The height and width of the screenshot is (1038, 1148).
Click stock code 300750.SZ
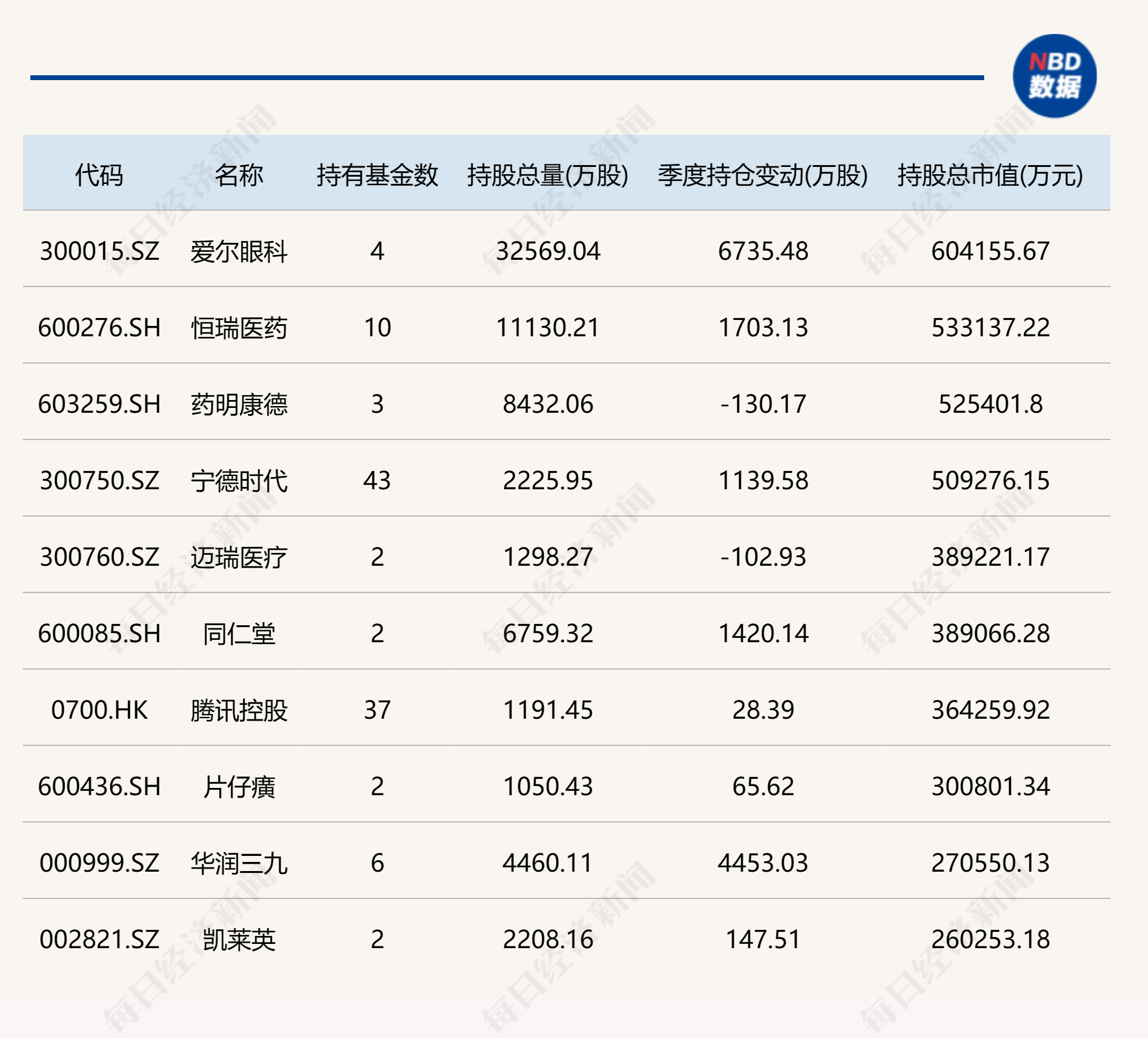pos(100,481)
